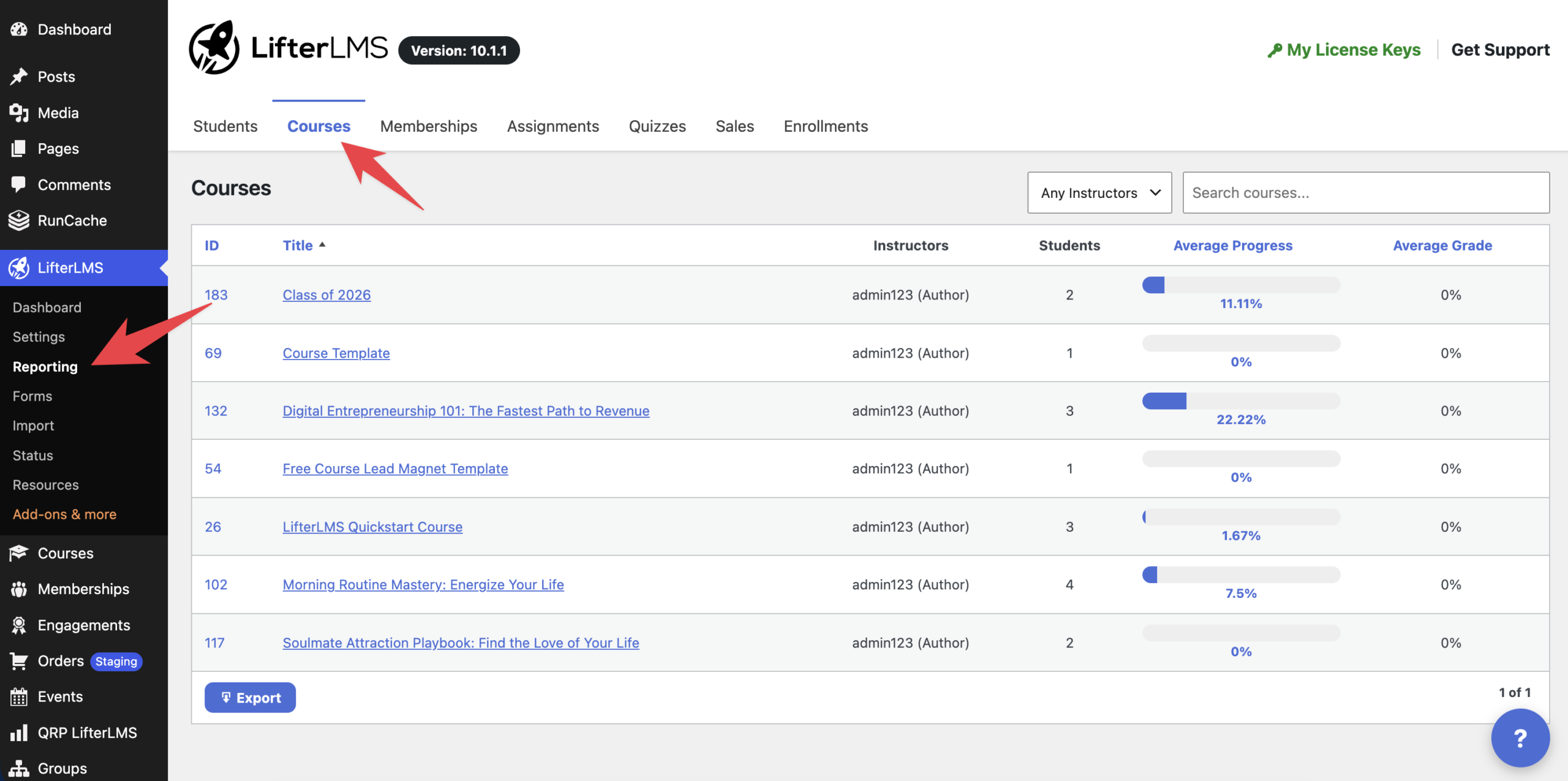
Task: Click the Memberships group icon
Action: click(x=19, y=589)
